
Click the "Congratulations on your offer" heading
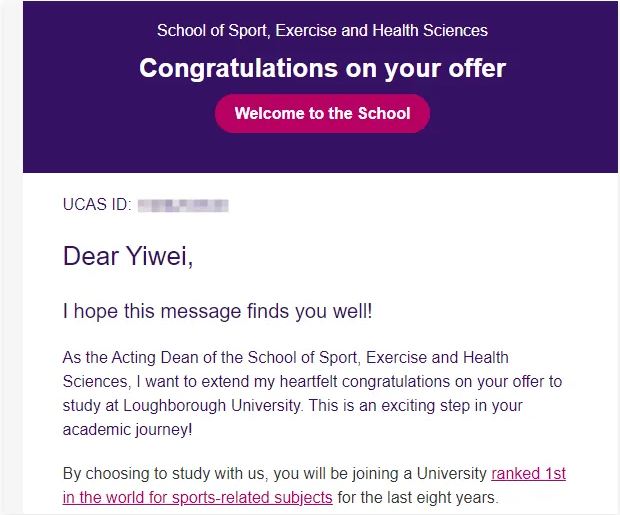pos(322,69)
